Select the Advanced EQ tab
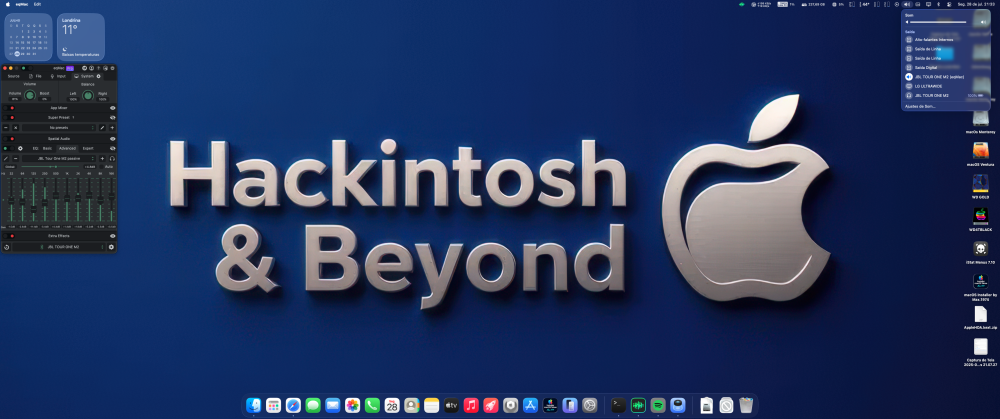 pyautogui.click(x=68, y=148)
